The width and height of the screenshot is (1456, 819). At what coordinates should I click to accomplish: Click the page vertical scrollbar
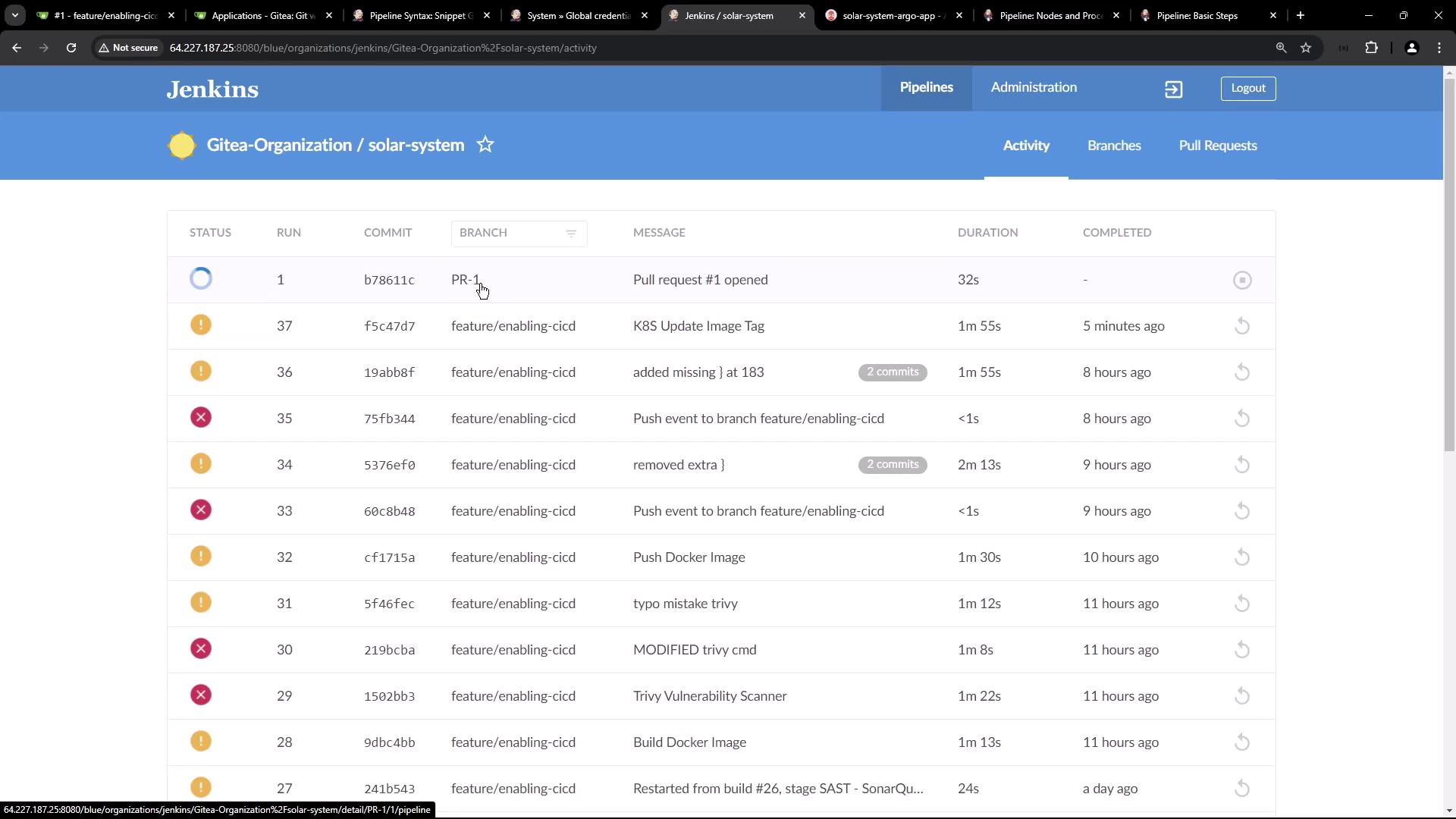(x=1449, y=265)
